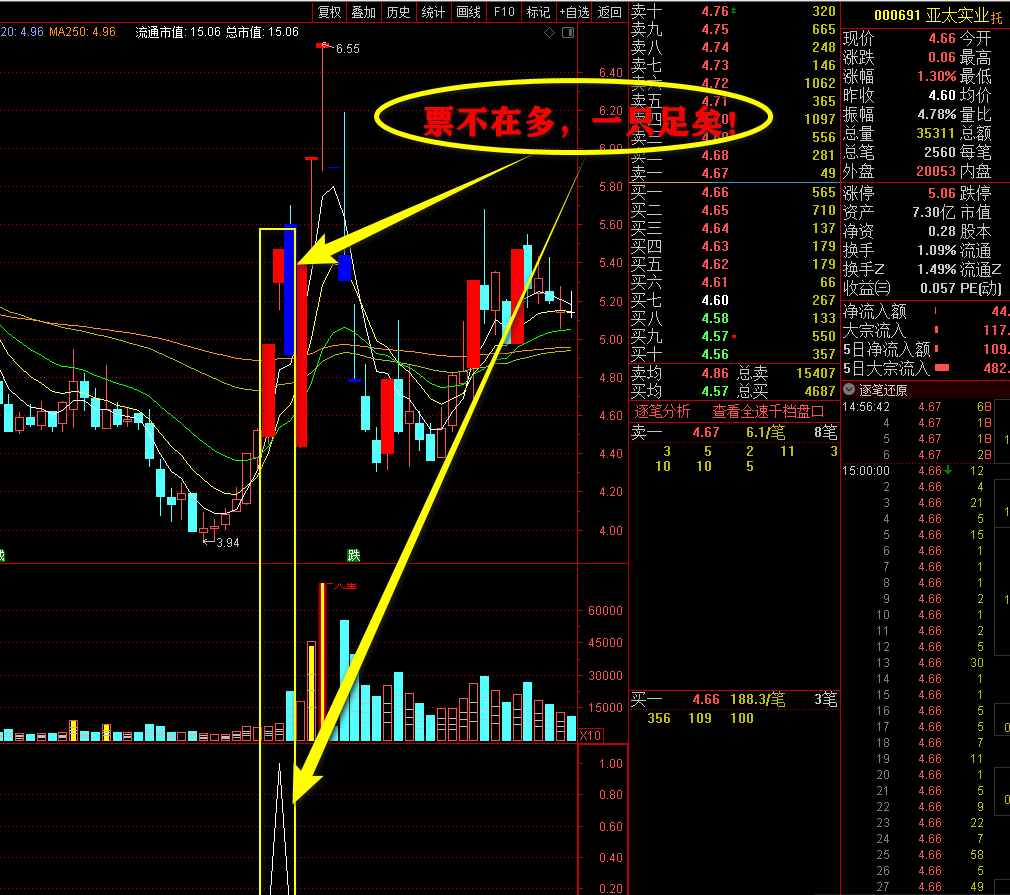
Task: Click the 外盘 value 20053
Action: coord(935,171)
